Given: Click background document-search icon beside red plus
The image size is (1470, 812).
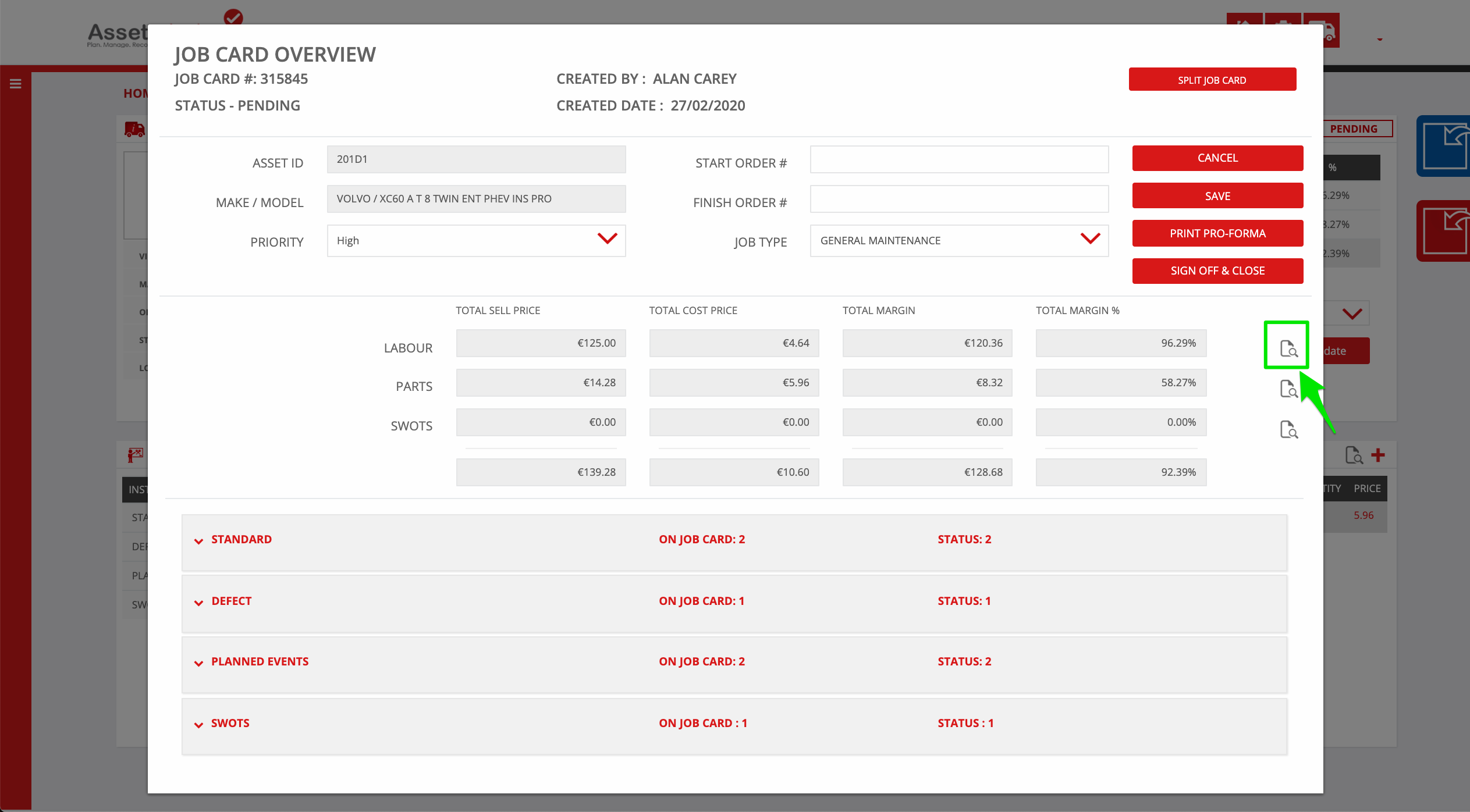Looking at the screenshot, I should coord(1354,455).
